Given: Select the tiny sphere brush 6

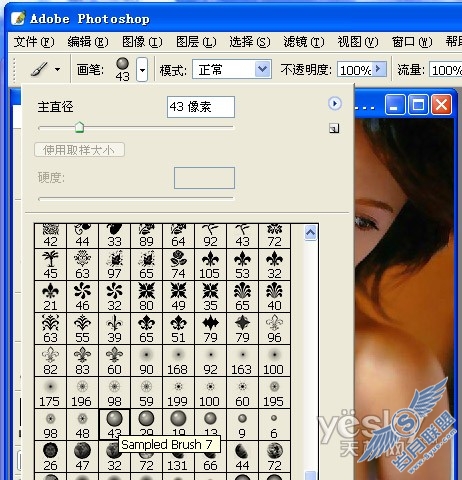Looking at the screenshot, I should click(x=274, y=425).
